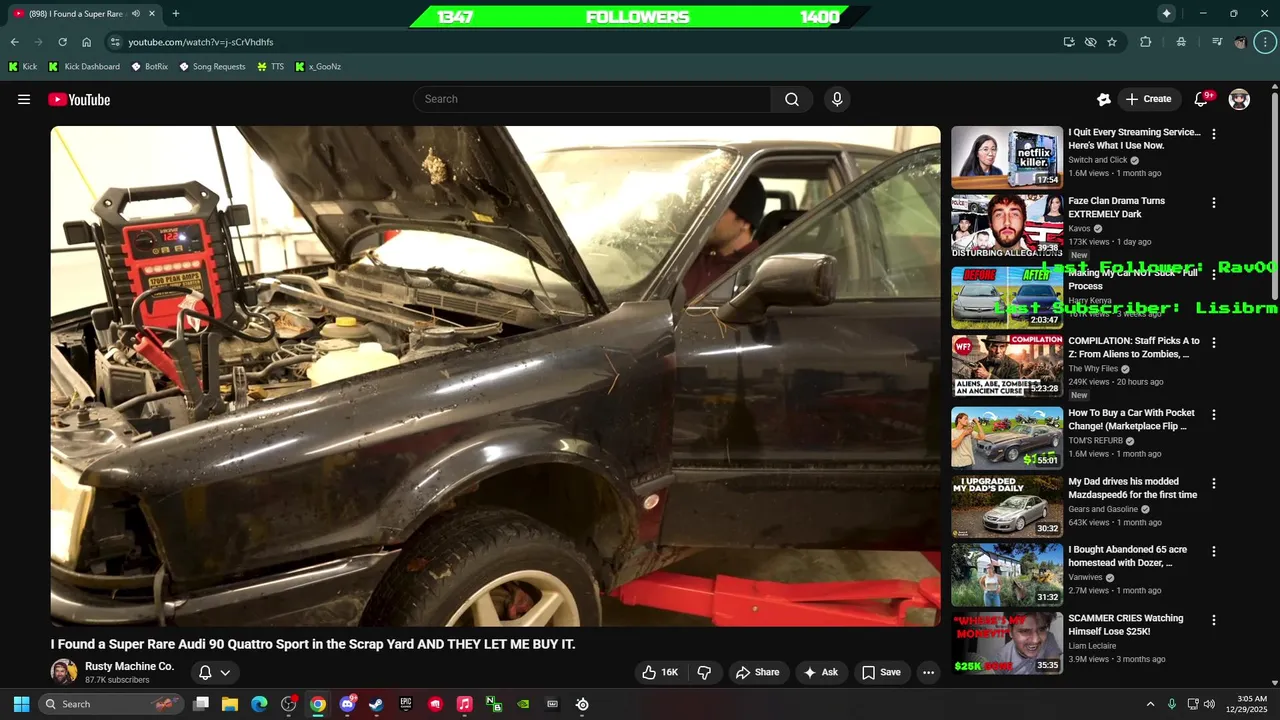Go to the YouTube home logo
1280x720 pixels.
(79, 99)
